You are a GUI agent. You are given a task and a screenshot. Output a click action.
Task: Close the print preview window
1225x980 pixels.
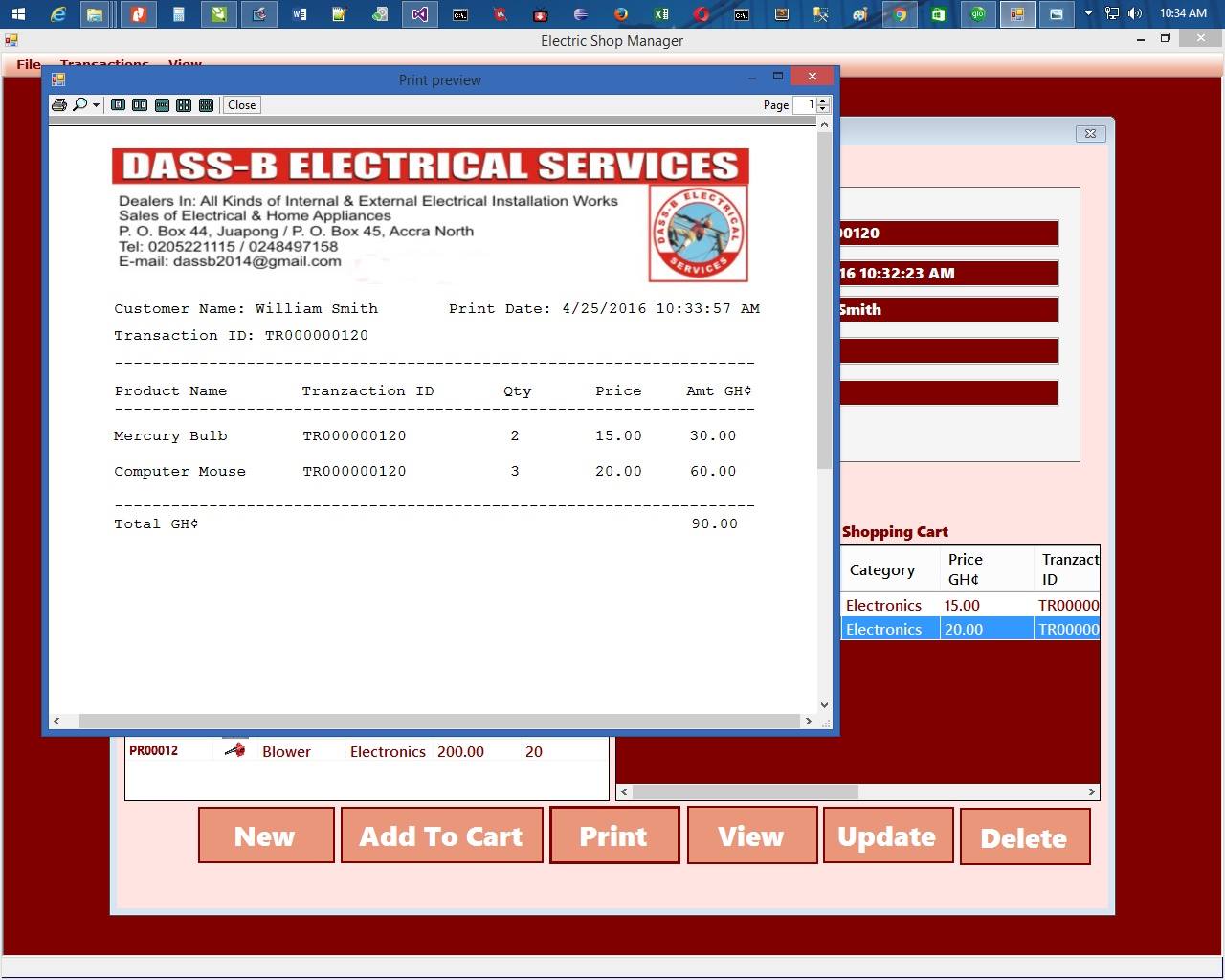(812, 76)
